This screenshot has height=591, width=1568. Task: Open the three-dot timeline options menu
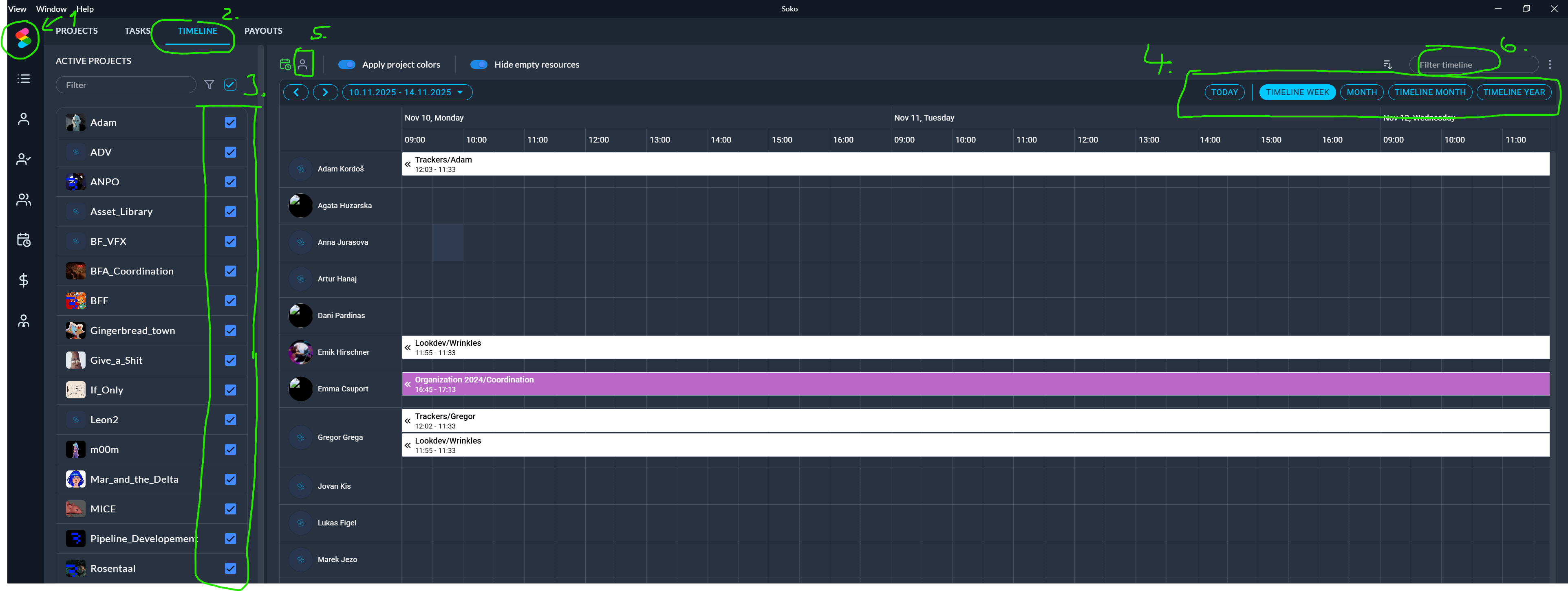(x=1550, y=64)
